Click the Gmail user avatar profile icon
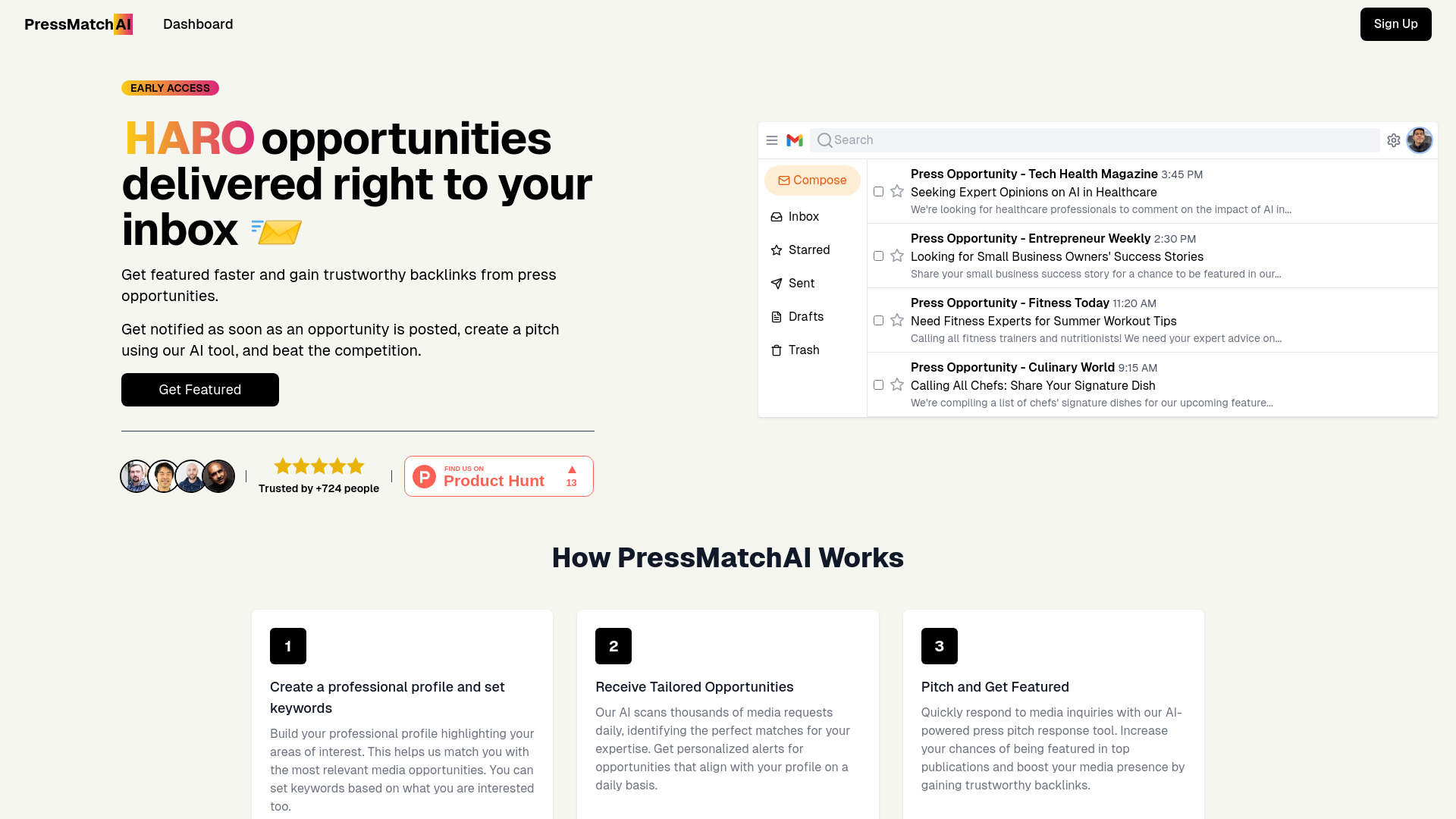Image resolution: width=1456 pixels, height=819 pixels. [1419, 140]
